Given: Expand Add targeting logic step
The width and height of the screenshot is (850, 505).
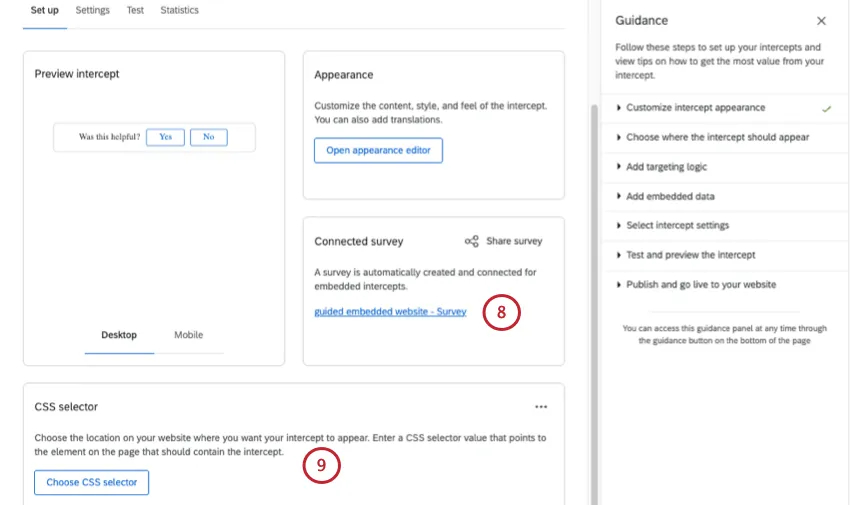Looking at the screenshot, I should pos(666,167).
